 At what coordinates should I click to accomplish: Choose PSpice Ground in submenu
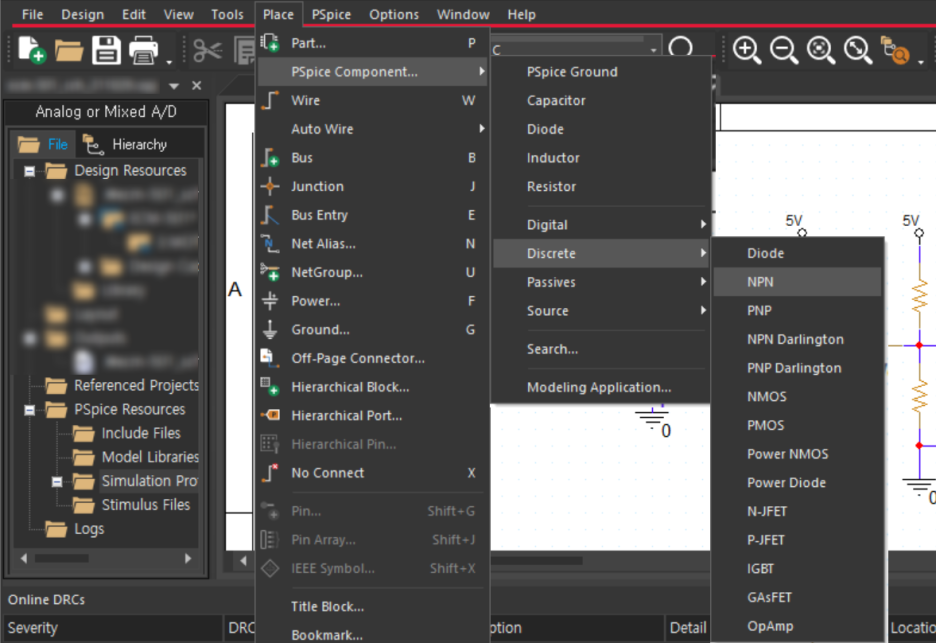tap(601, 72)
